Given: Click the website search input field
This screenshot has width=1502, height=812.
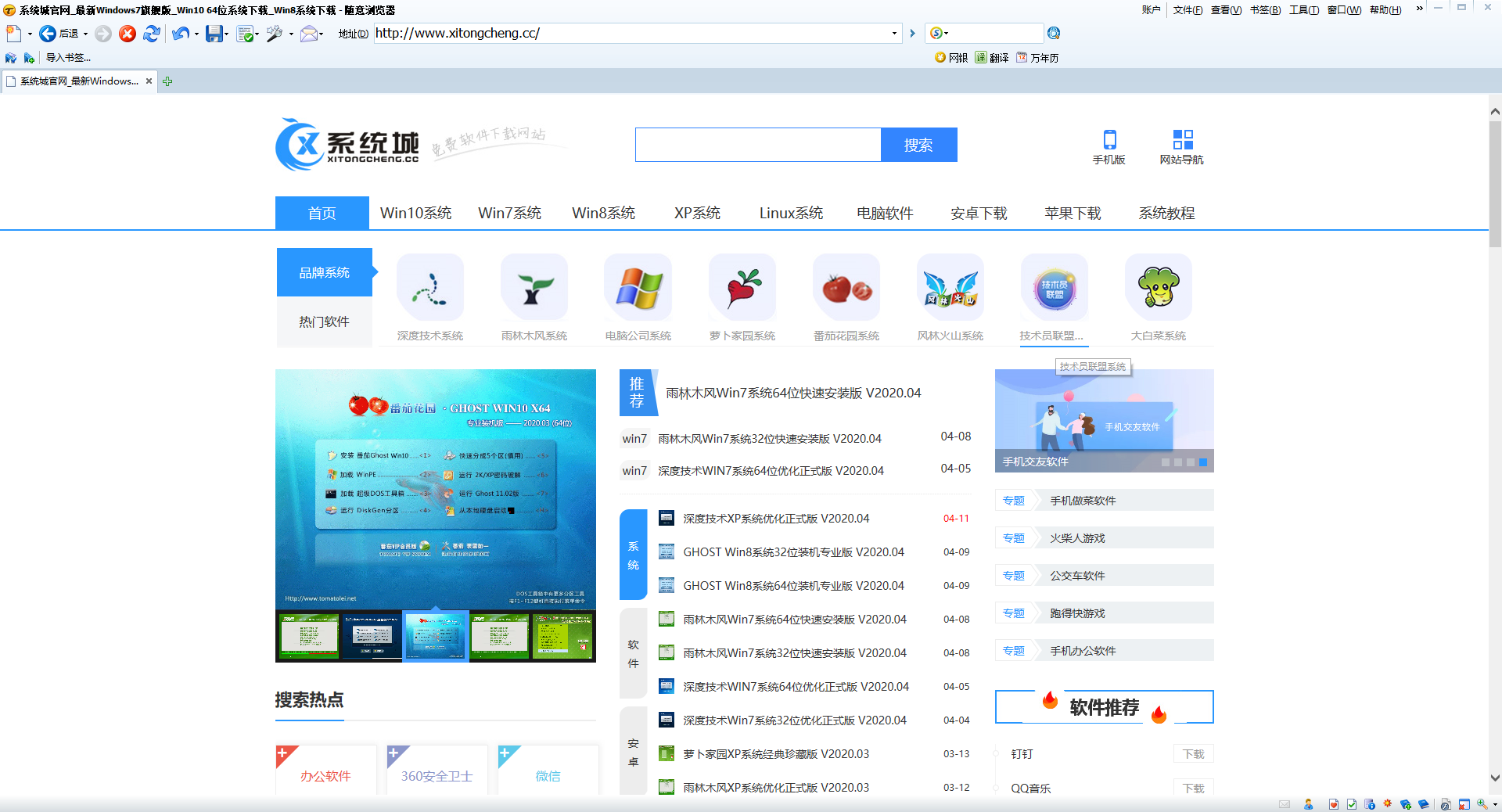Looking at the screenshot, I should click(x=758, y=145).
